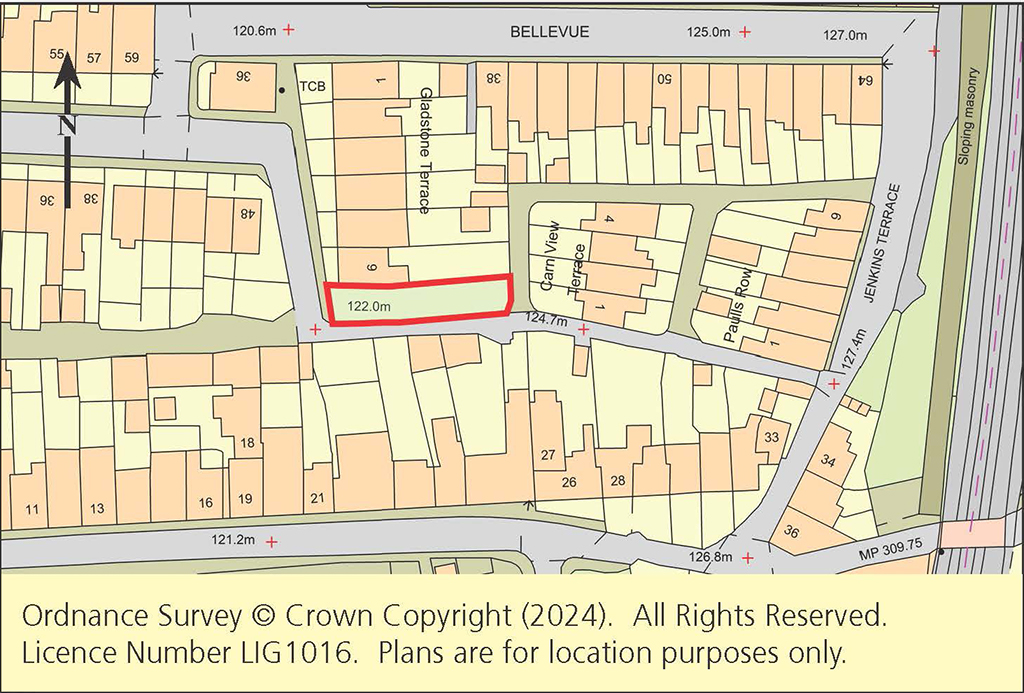The width and height of the screenshot is (1024, 693).
Task: Click house number 57
Action: [94, 58]
